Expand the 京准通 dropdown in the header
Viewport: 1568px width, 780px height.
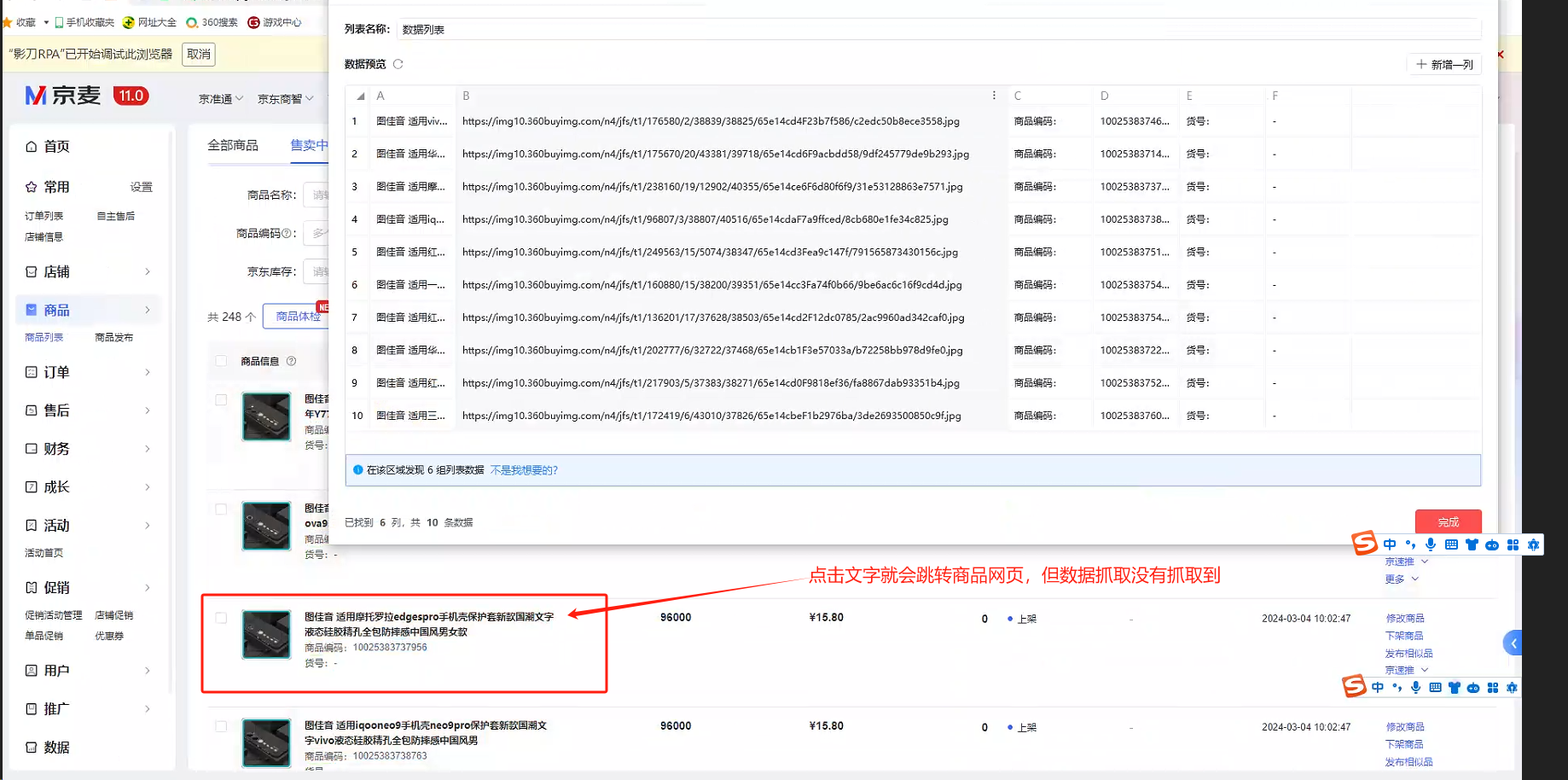click(x=221, y=99)
